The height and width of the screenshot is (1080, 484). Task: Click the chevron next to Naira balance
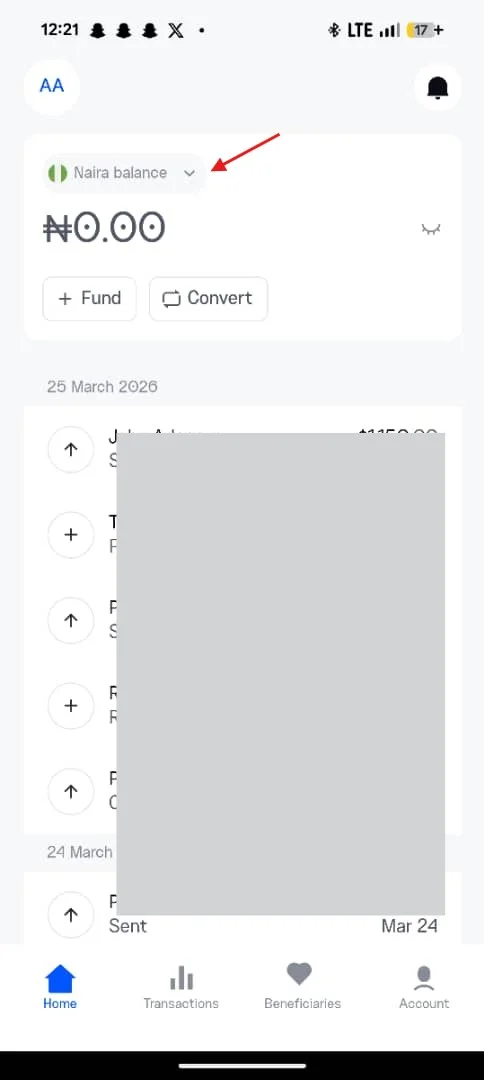(190, 174)
